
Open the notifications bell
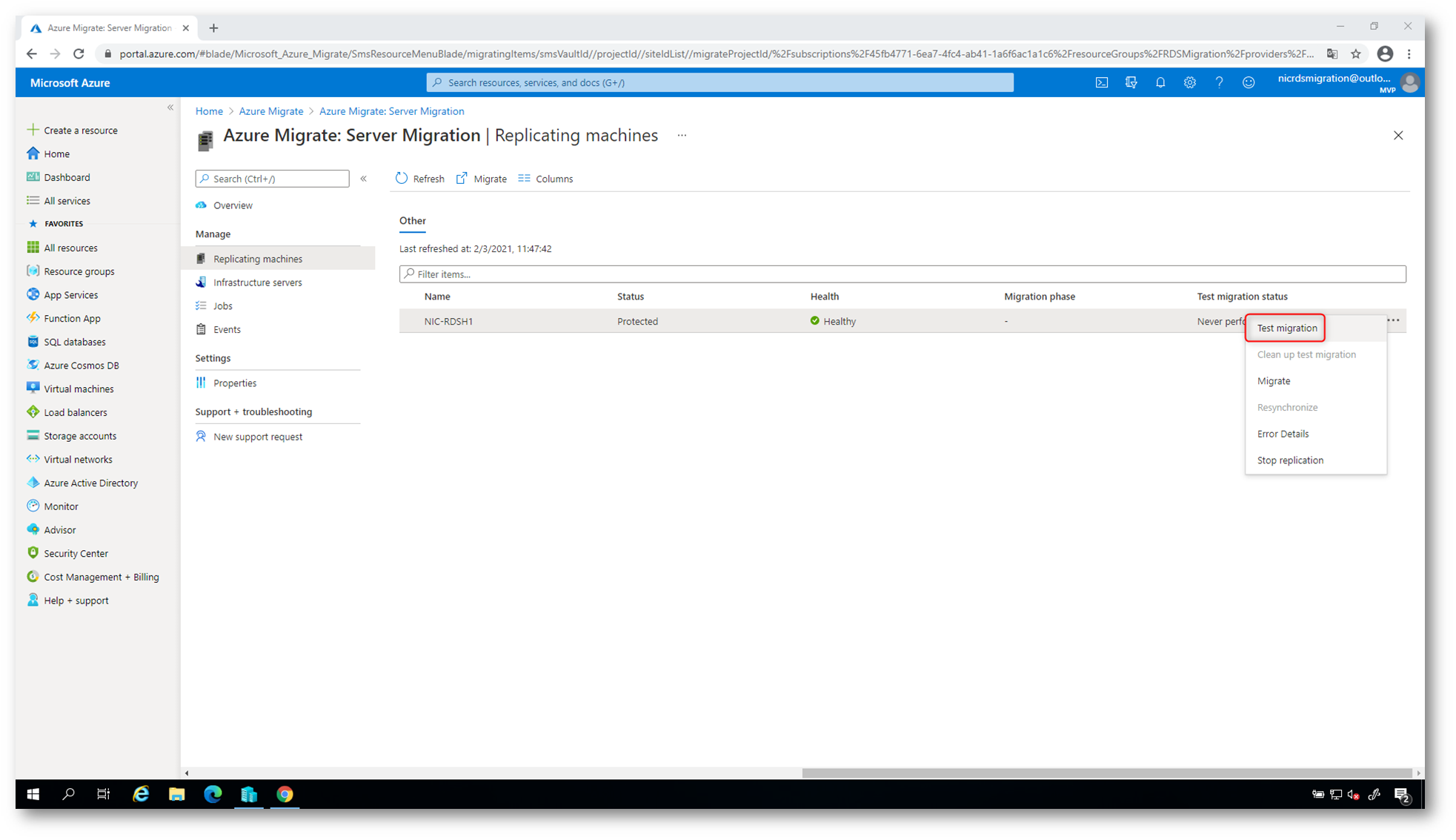pos(1160,82)
